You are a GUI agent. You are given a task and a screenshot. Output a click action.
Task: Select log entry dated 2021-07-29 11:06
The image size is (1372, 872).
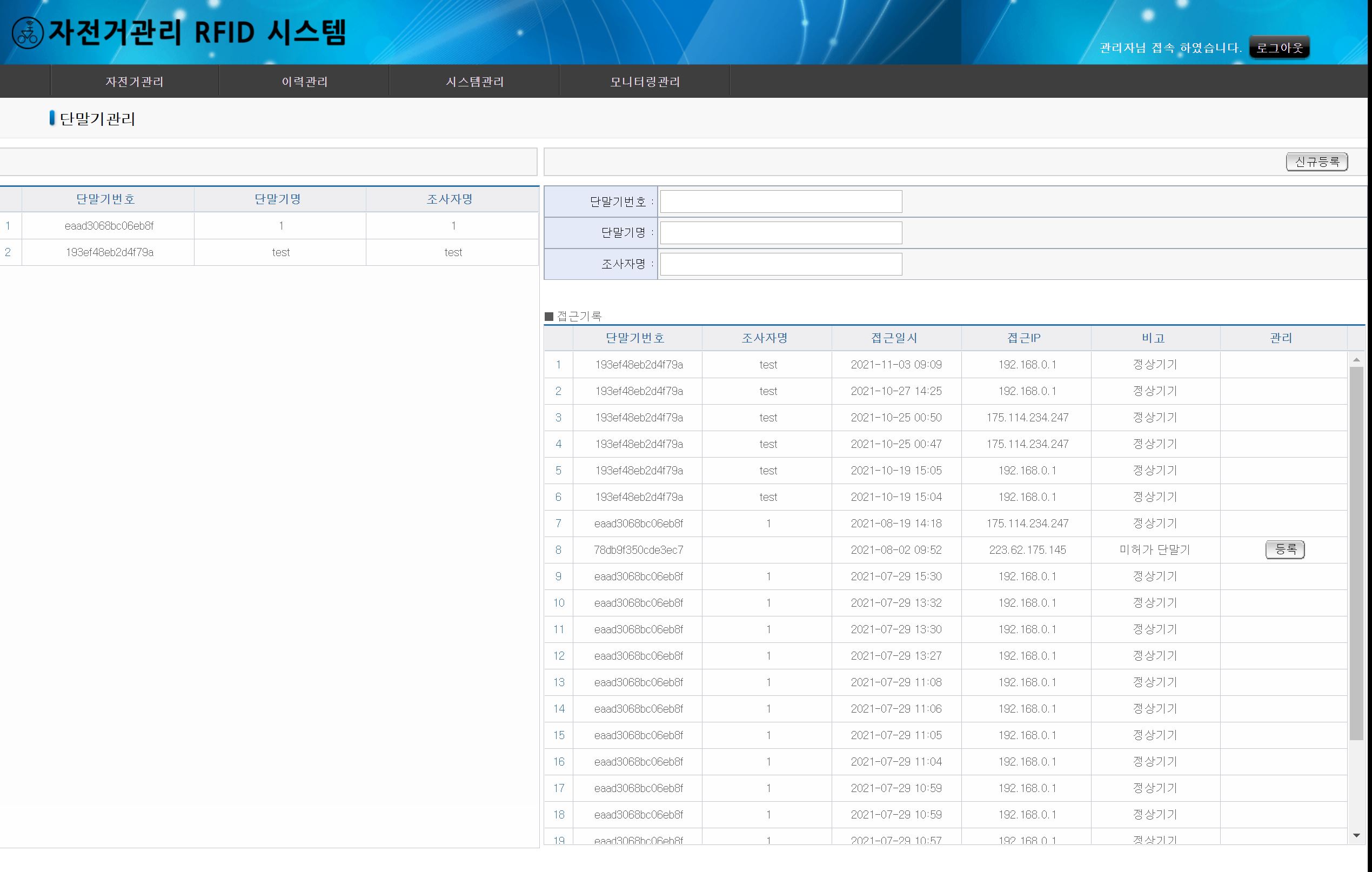(946, 709)
